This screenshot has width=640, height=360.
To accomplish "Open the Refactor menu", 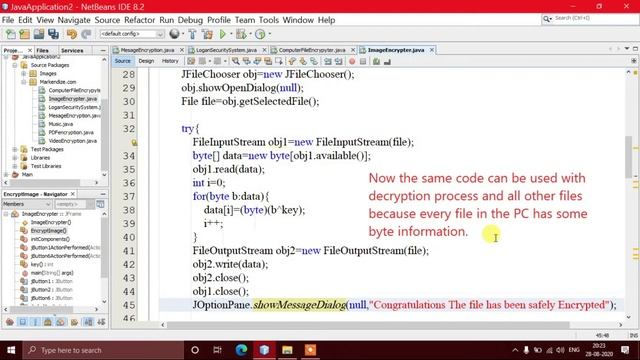I will click(140, 20).
